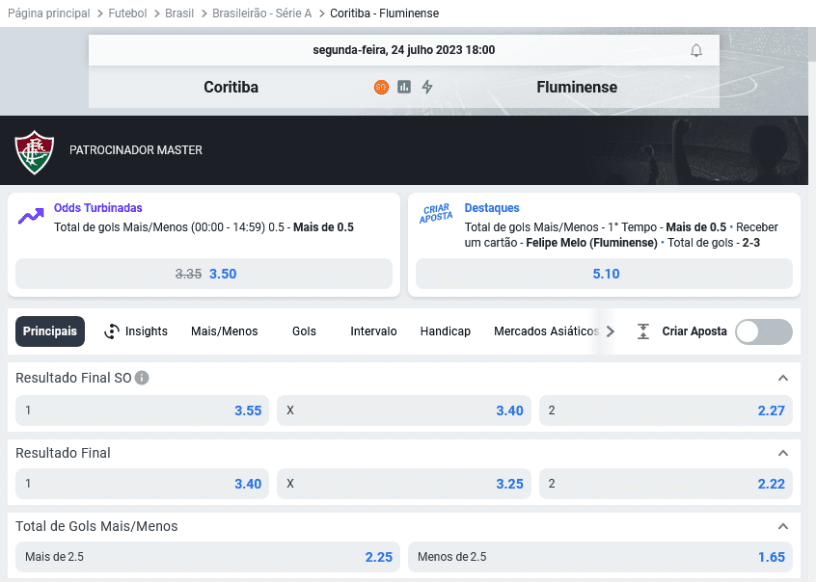Select the Principais tab
The width and height of the screenshot is (816, 582).
coord(50,332)
